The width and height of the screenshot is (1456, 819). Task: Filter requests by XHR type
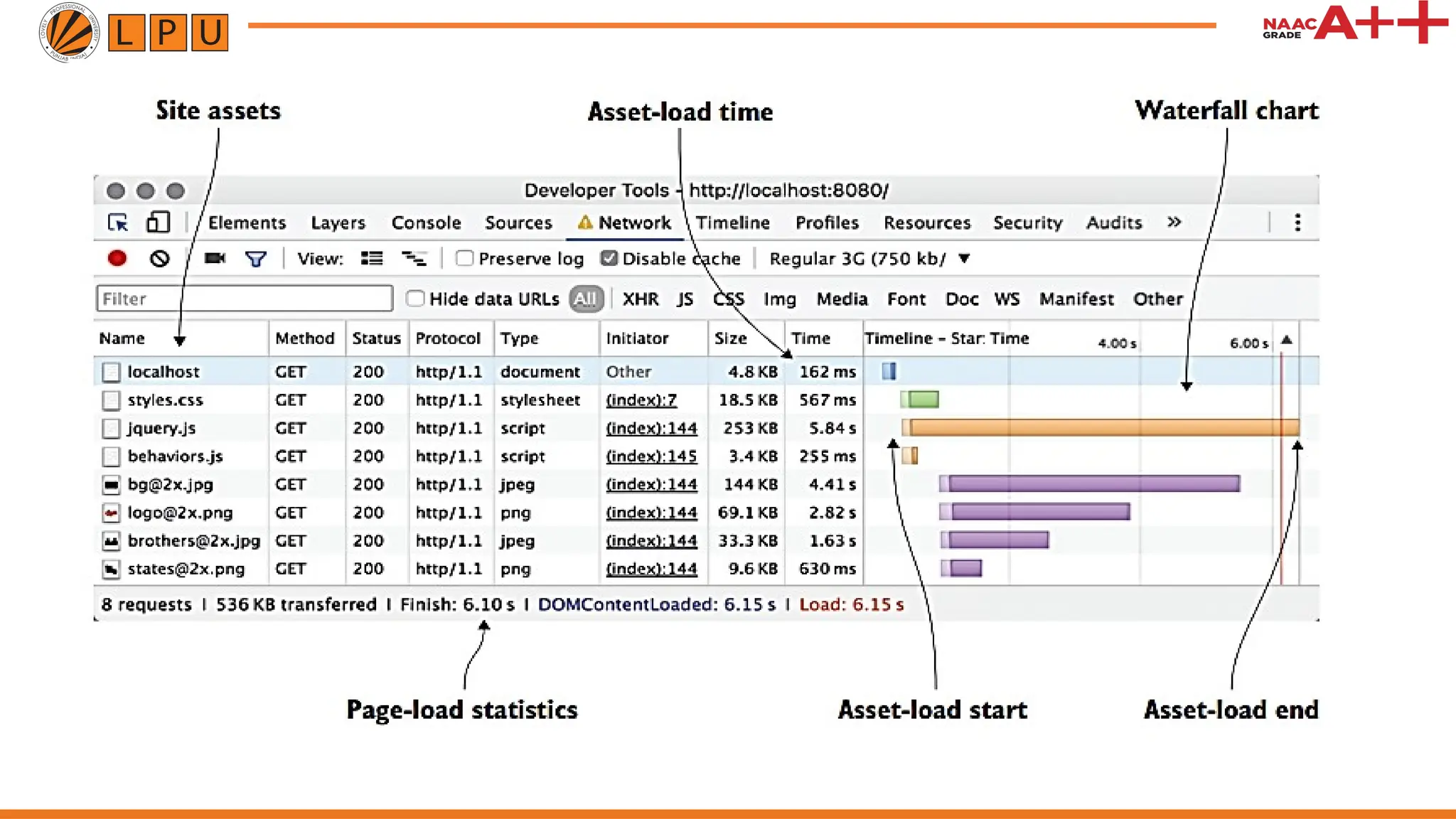point(641,299)
